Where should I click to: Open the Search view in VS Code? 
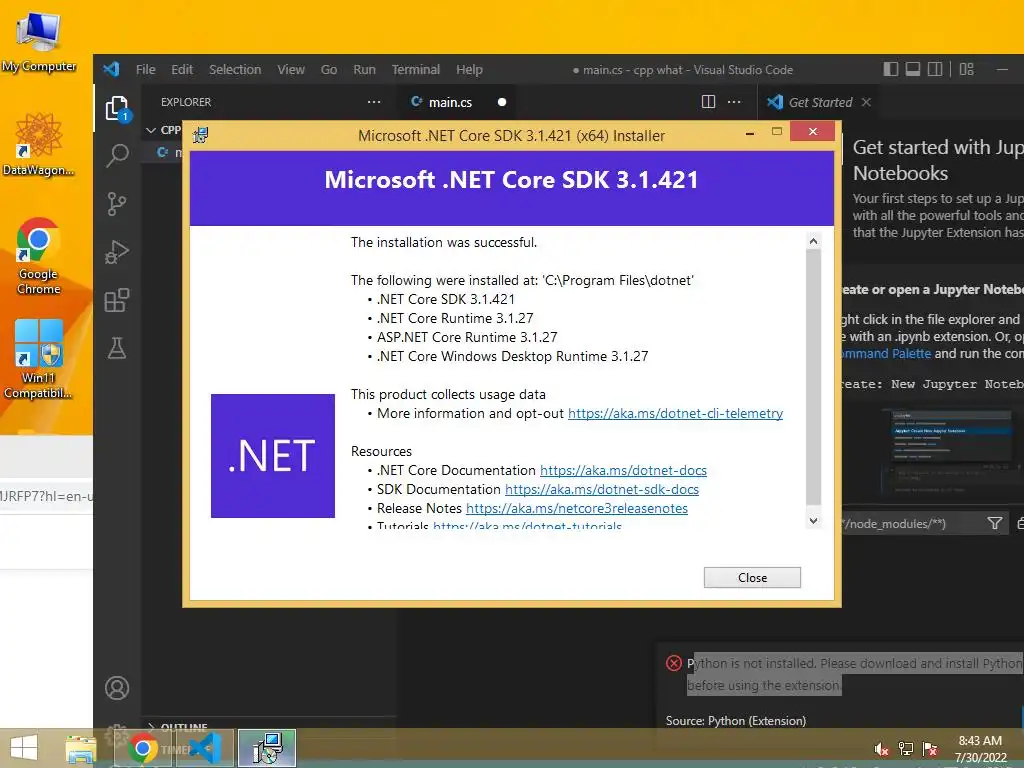[x=118, y=155]
